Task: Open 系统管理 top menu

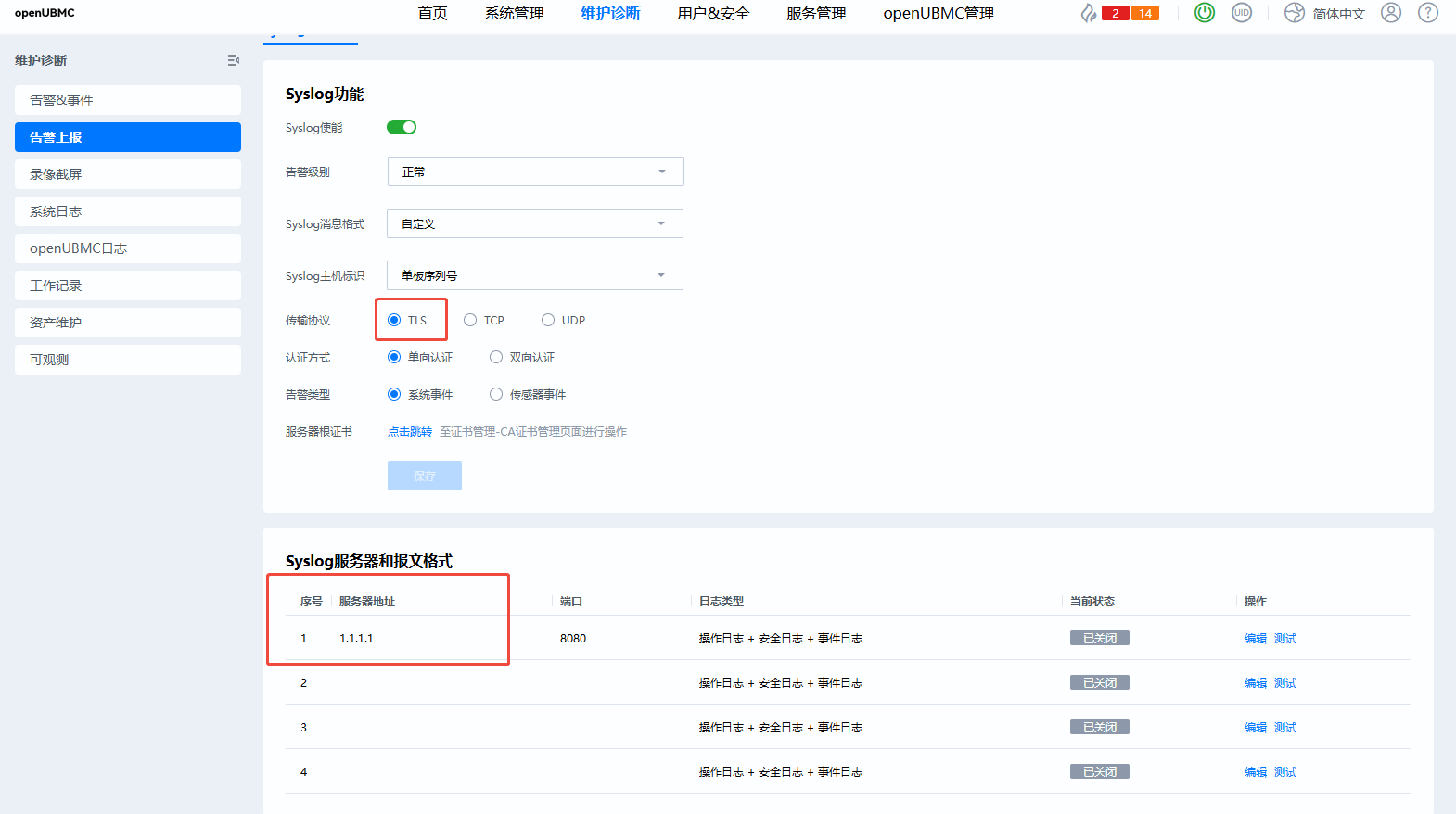Action: (515, 13)
